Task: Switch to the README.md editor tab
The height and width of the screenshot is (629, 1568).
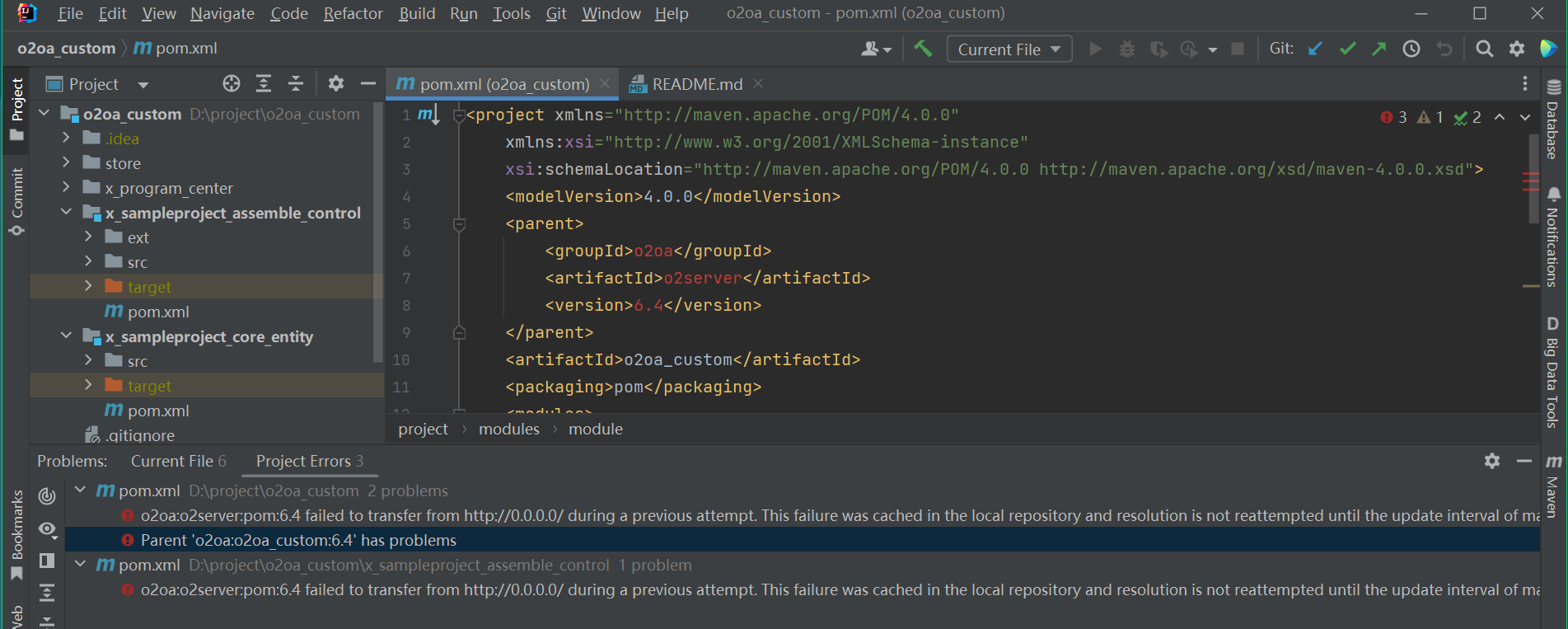Action: coord(696,84)
